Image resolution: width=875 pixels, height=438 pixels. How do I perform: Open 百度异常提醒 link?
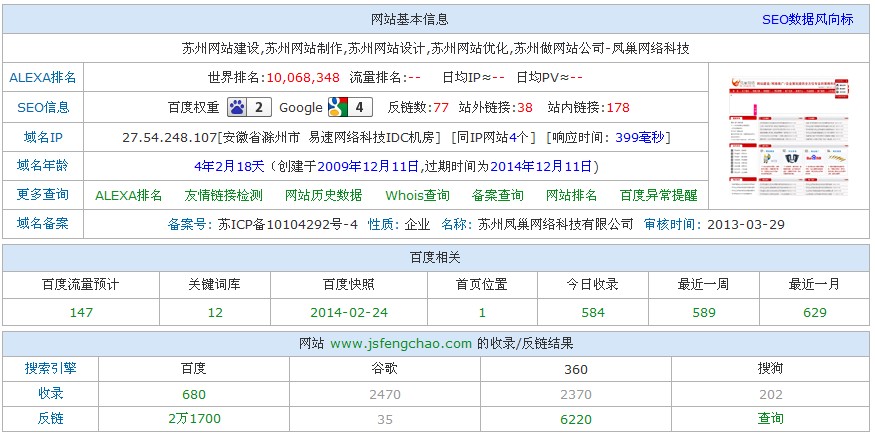[658, 195]
